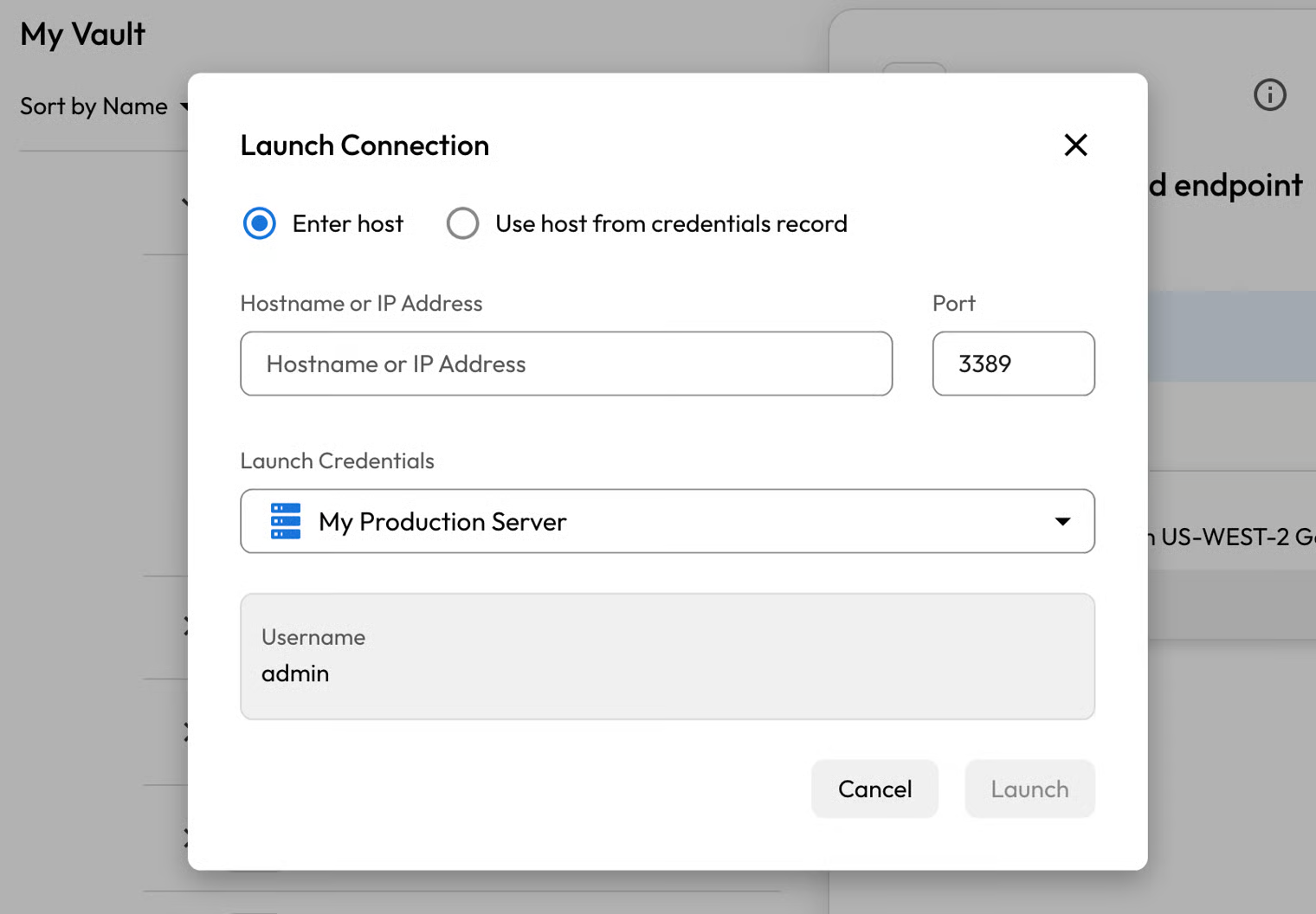Click the info icon in the background panel
Image resolution: width=1316 pixels, height=914 pixels.
tap(1269, 95)
